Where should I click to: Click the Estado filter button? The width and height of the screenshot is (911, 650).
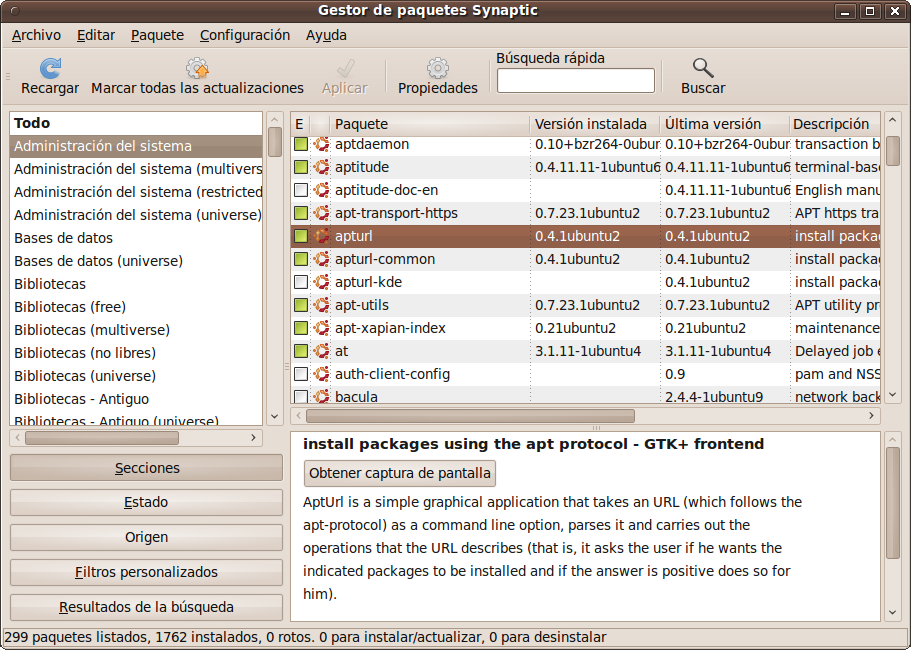click(x=146, y=502)
